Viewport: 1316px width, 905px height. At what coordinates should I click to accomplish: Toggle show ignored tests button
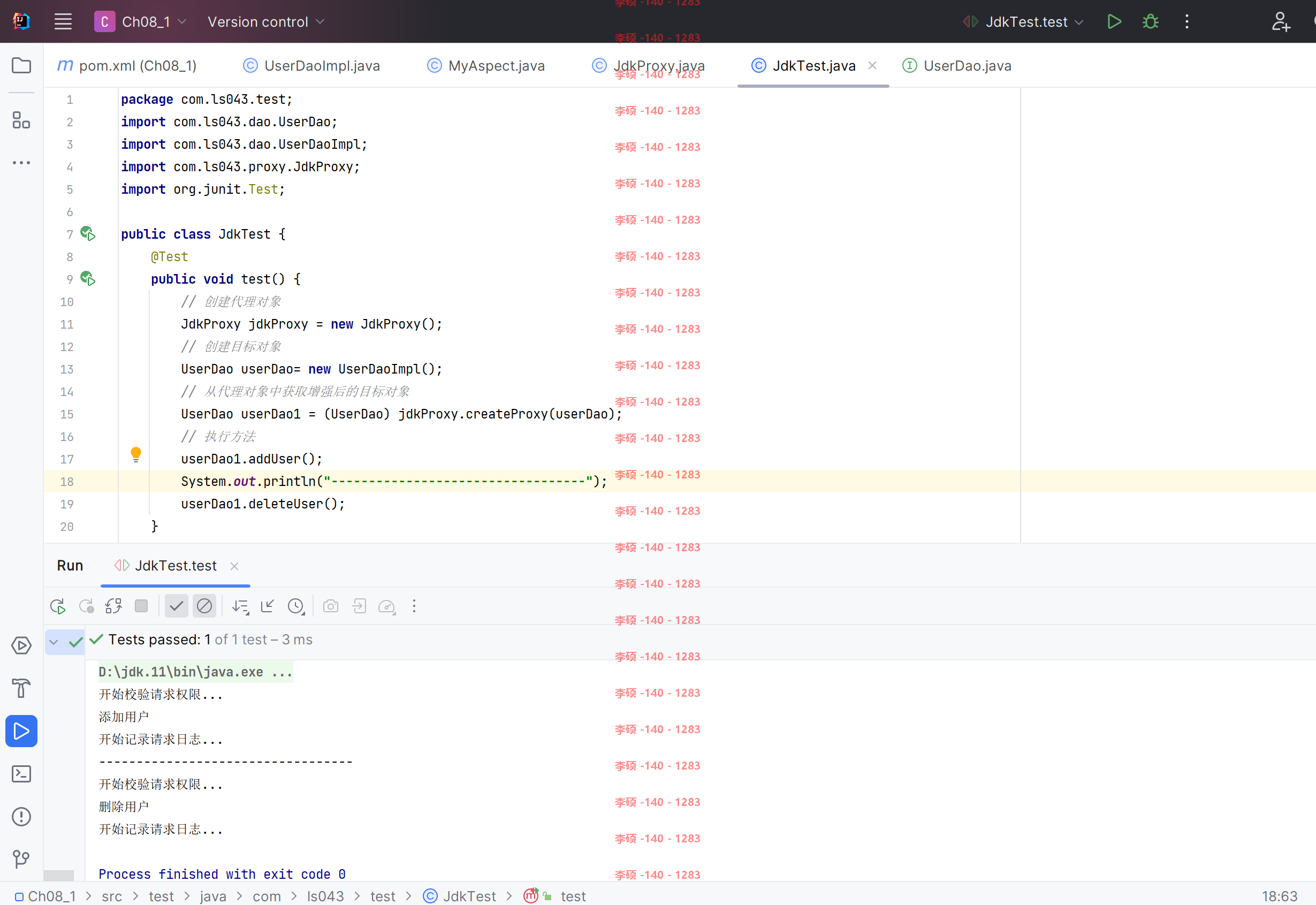[204, 606]
